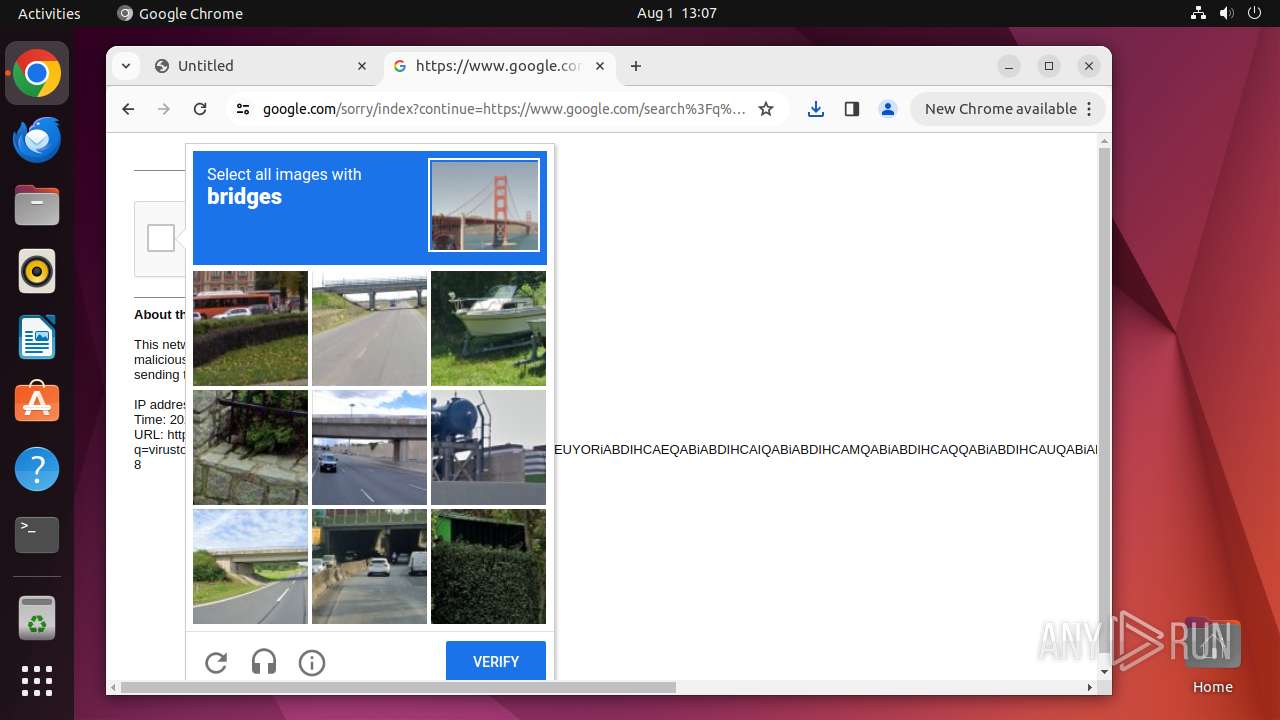The image size is (1280, 720).
Task: Expand the tab search dropdown arrow
Action: click(125, 66)
